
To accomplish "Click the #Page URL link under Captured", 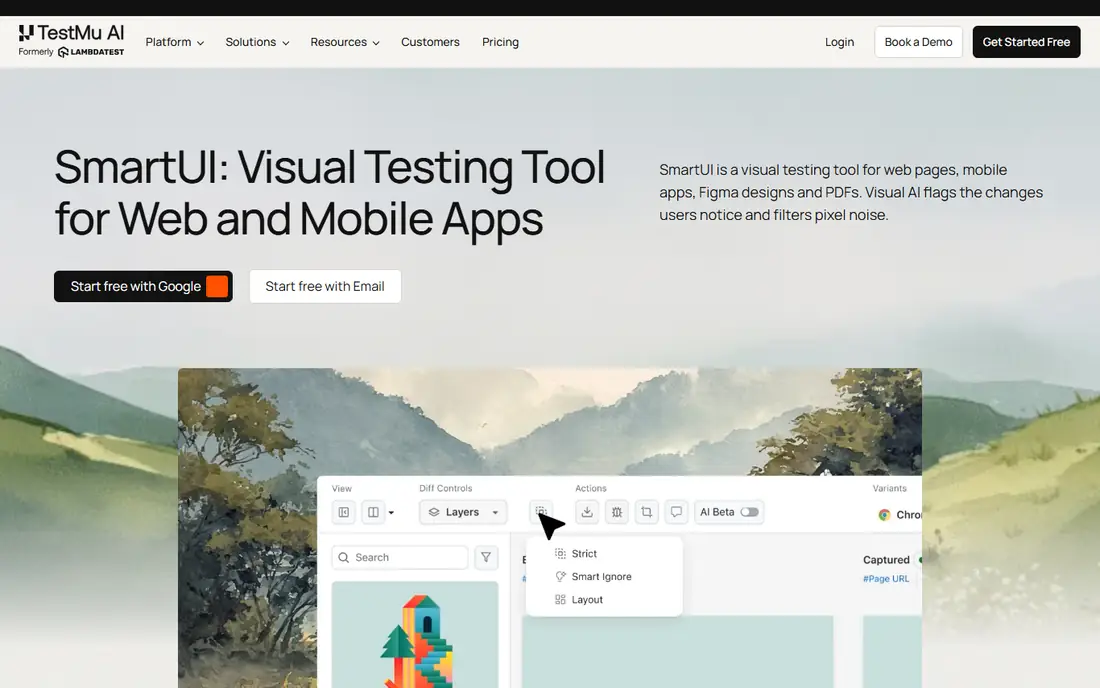I will point(886,579).
